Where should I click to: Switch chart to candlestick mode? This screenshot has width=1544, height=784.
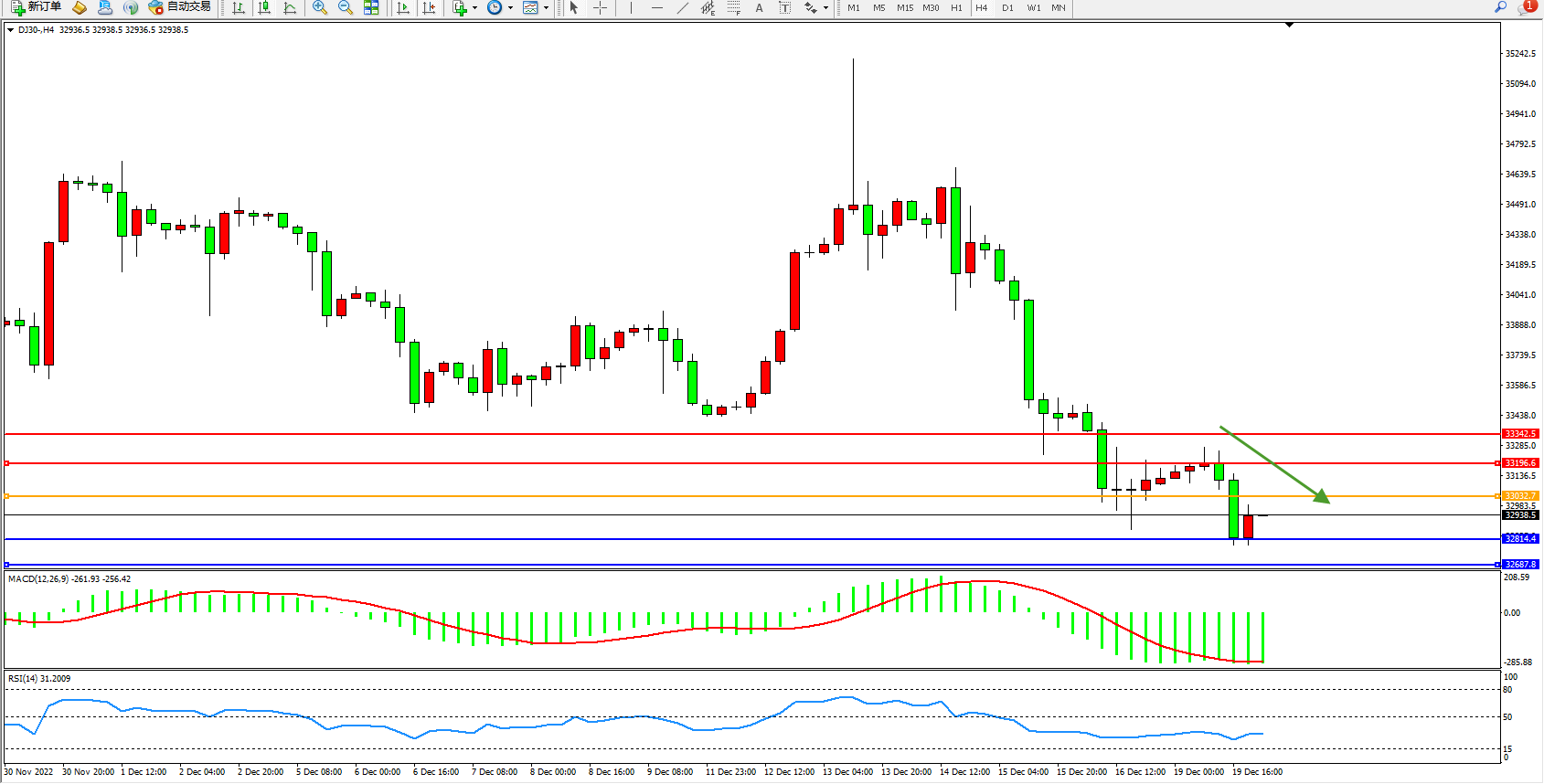pyautogui.click(x=264, y=7)
